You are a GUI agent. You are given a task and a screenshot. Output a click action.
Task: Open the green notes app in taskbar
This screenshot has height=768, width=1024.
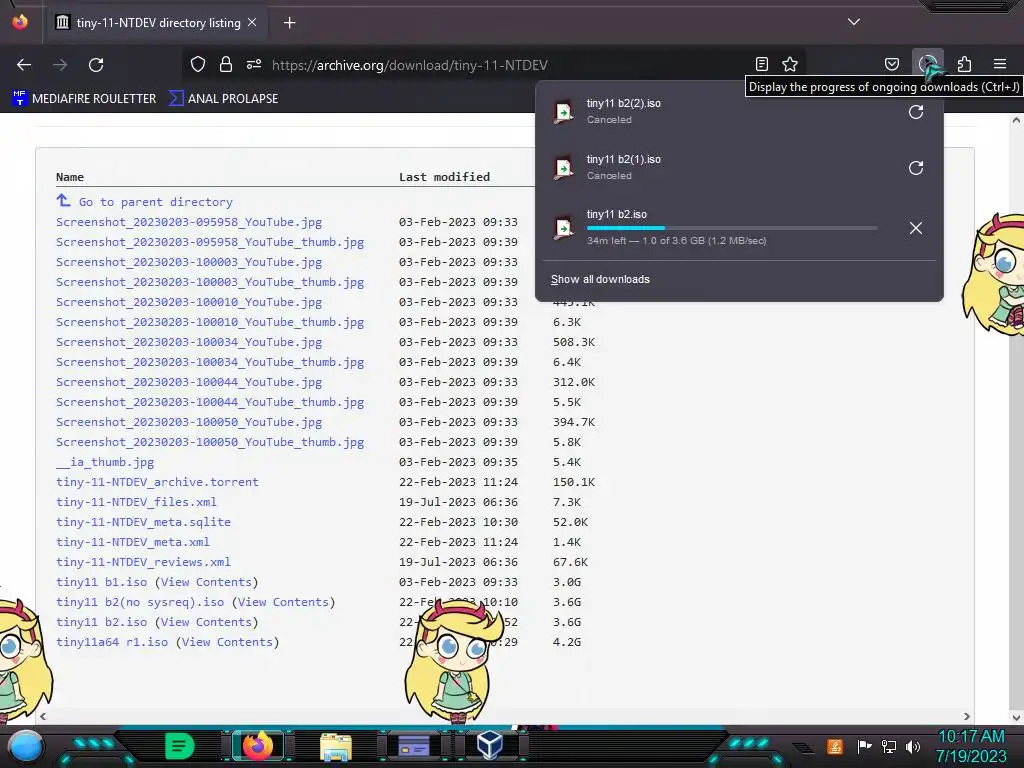[179, 746]
